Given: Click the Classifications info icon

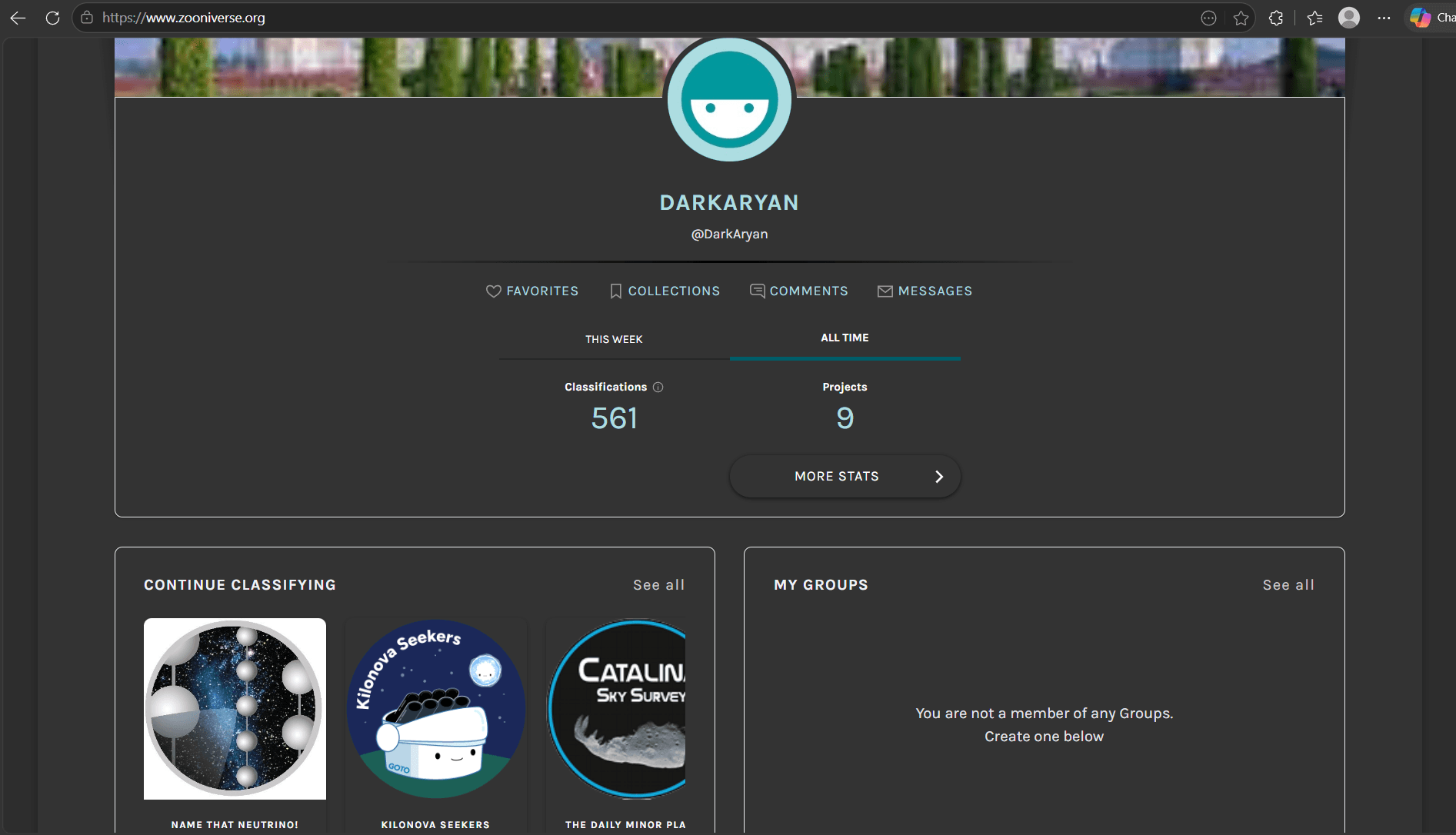Looking at the screenshot, I should tap(658, 388).
